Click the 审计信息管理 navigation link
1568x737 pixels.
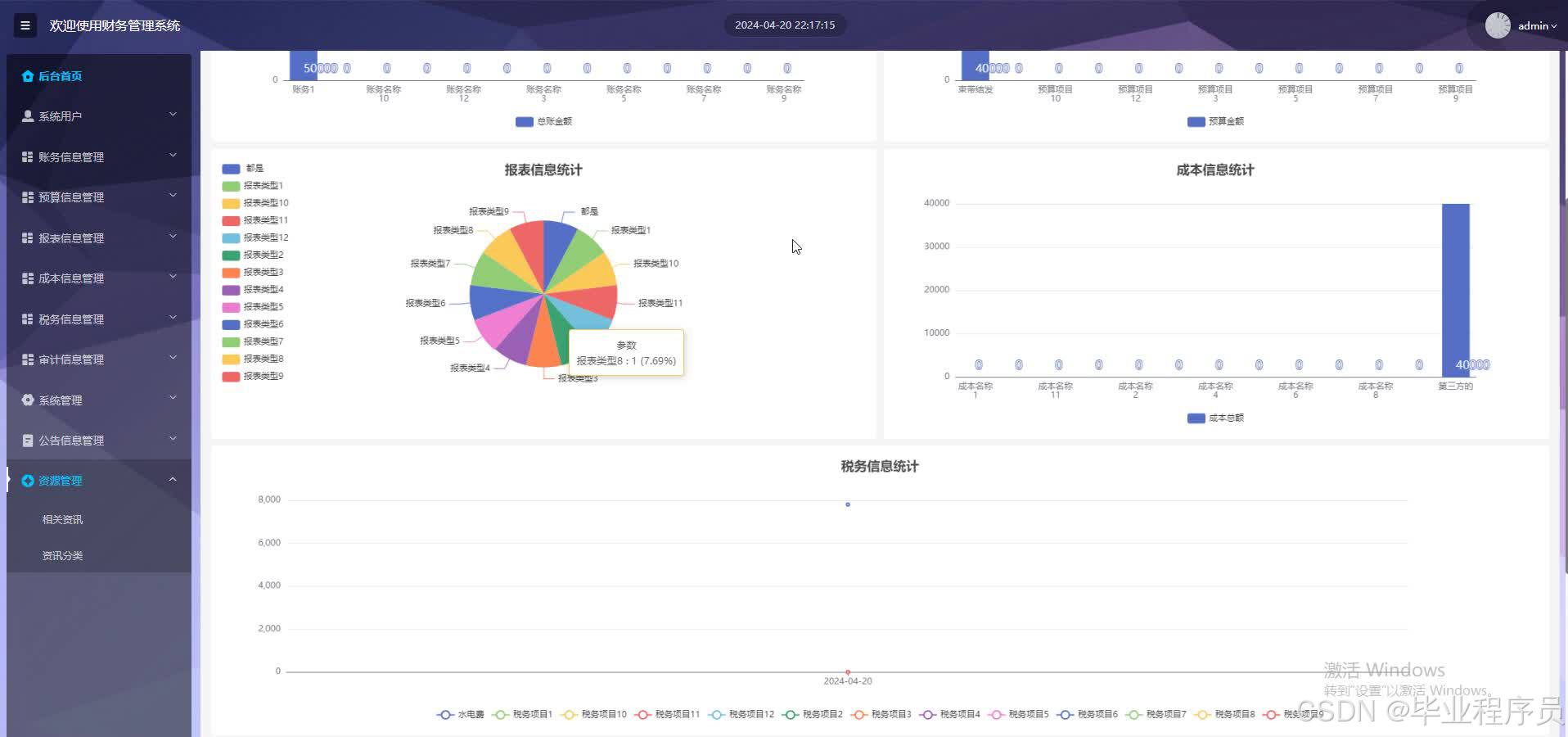click(71, 359)
